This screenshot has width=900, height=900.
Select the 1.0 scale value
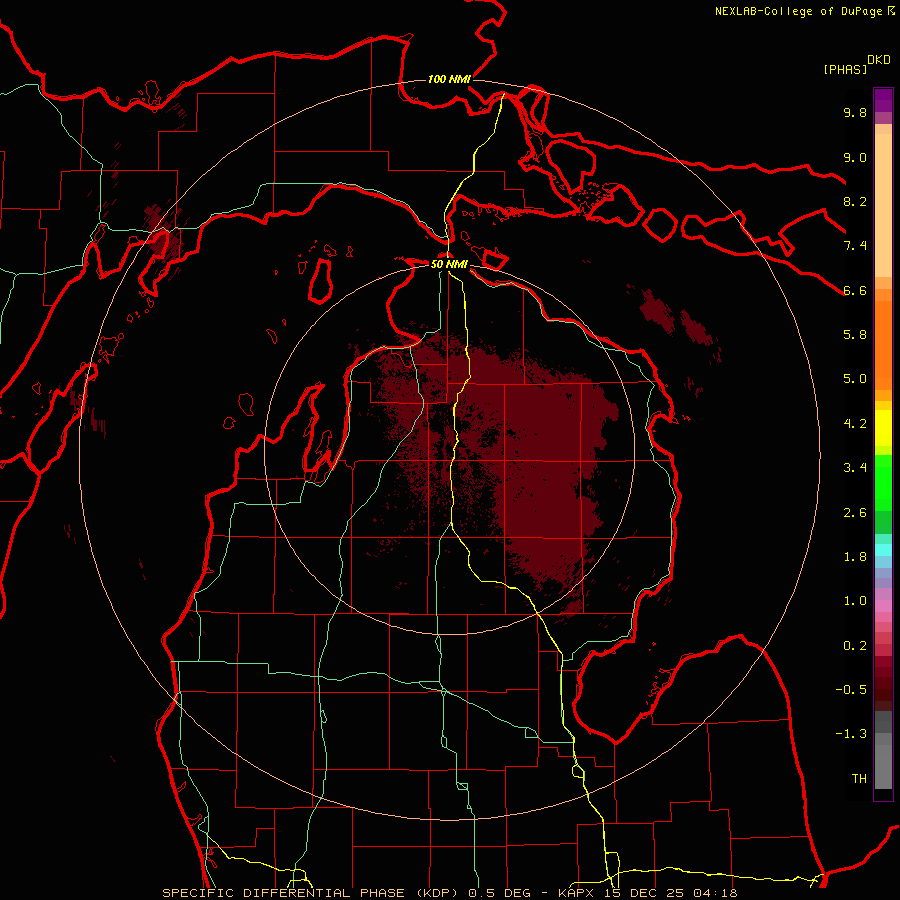click(x=855, y=601)
